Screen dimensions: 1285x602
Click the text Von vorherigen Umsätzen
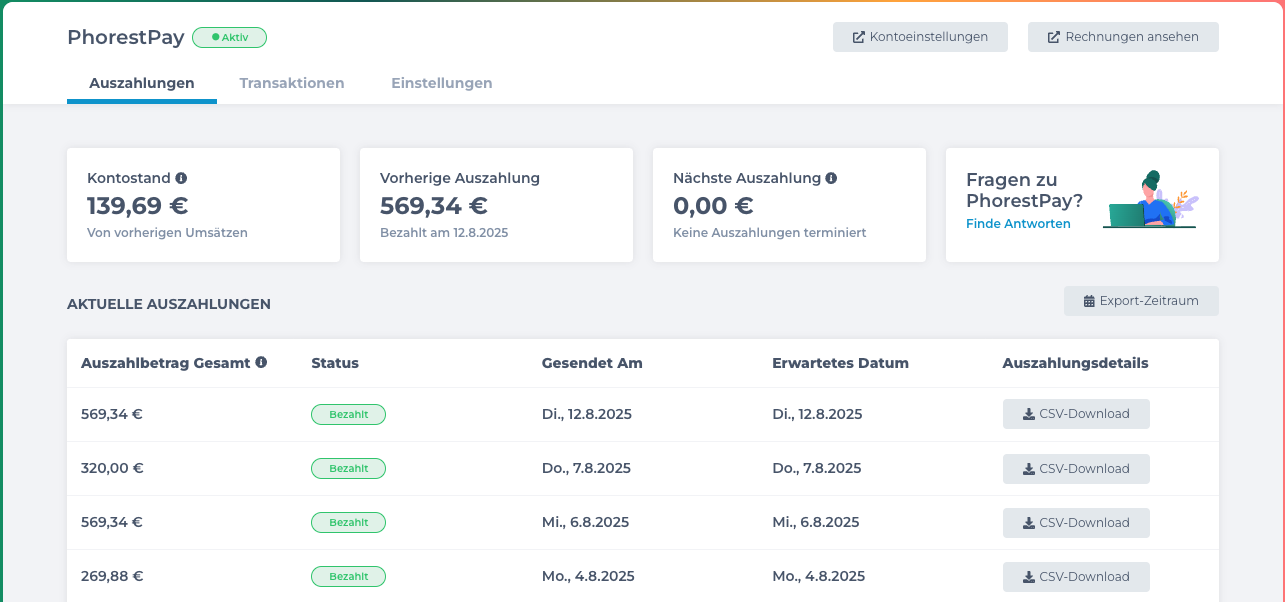[167, 233]
